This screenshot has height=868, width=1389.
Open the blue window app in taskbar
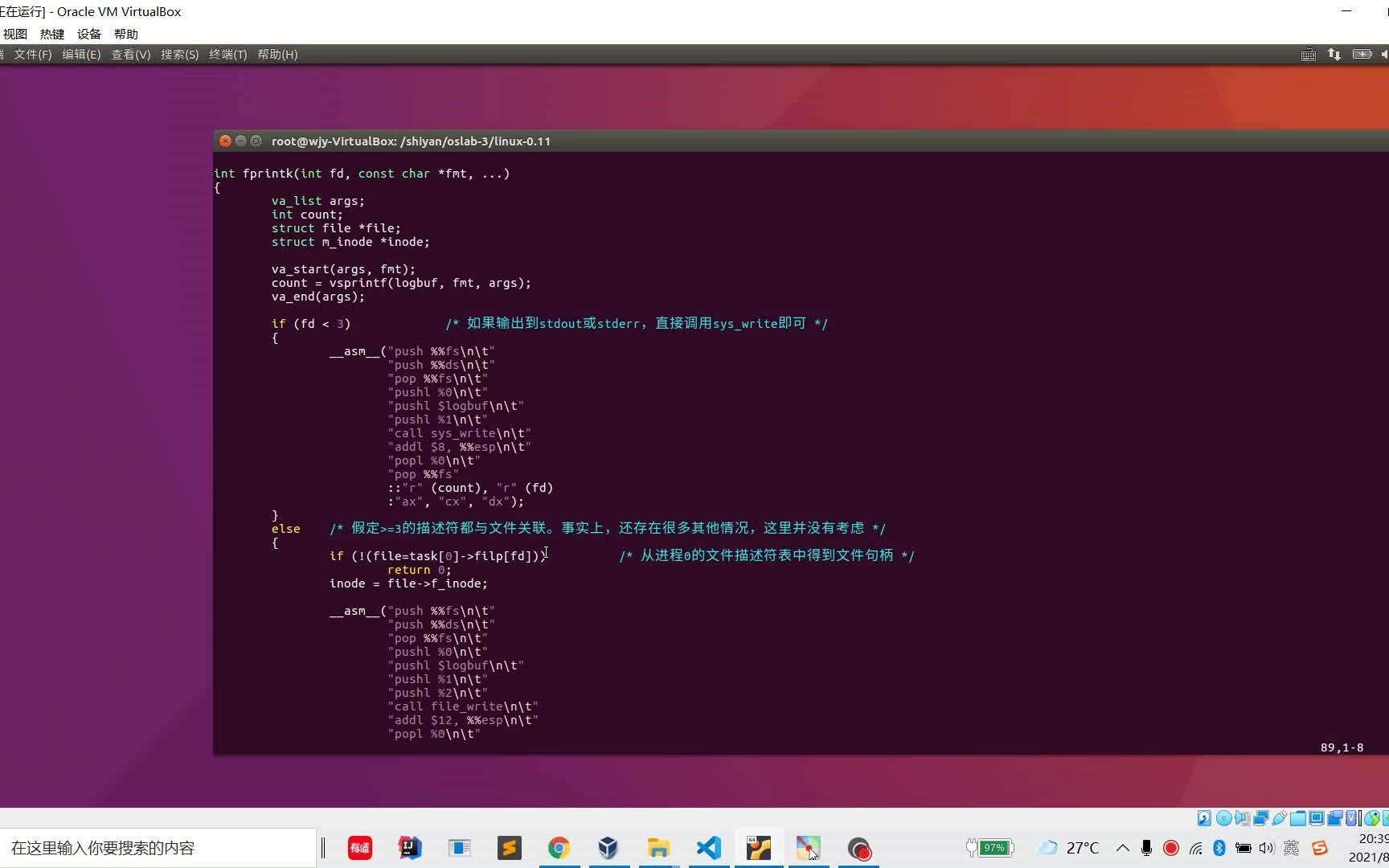pos(460,848)
